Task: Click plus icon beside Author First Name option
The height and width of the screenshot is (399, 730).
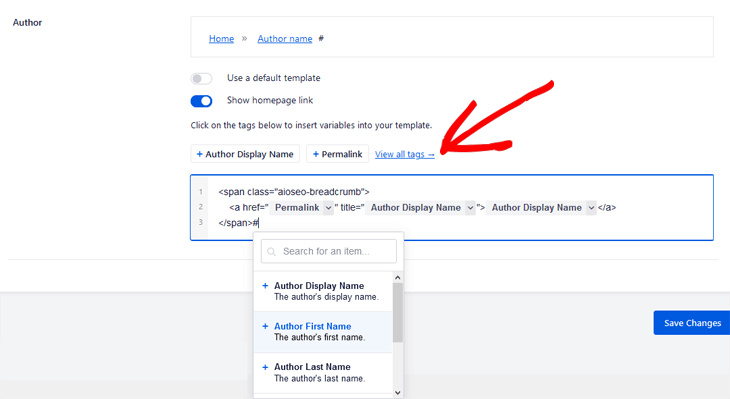Action: point(265,326)
